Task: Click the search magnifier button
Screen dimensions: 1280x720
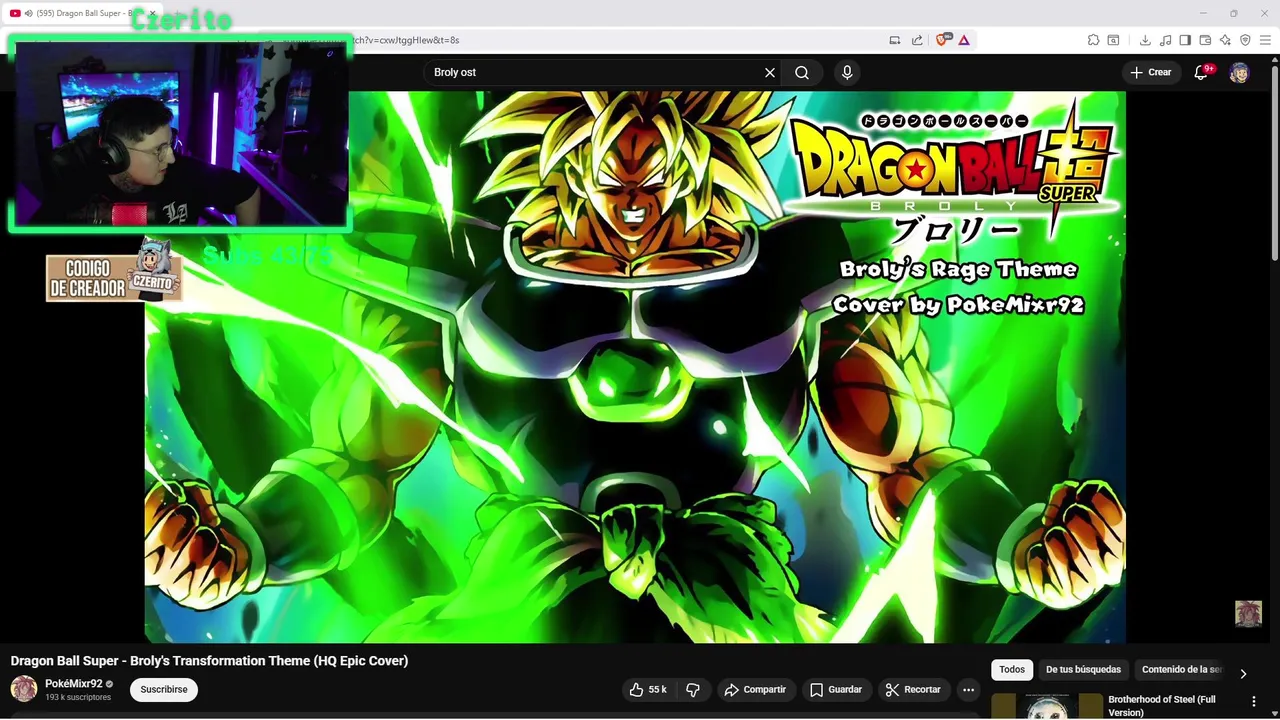Action: pos(802,72)
